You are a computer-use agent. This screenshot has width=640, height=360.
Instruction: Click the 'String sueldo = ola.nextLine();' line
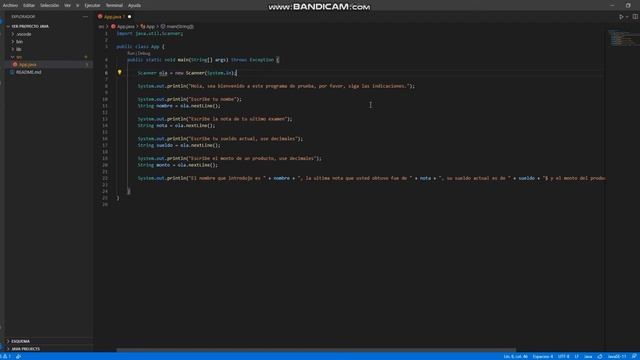pos(179,145)
